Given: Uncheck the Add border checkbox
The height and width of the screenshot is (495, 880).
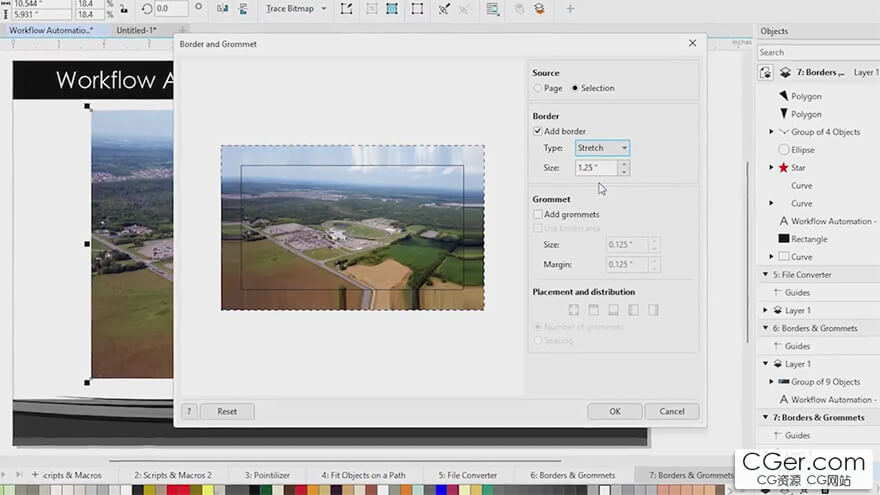Looking at the screenshot, I should 538,131.
